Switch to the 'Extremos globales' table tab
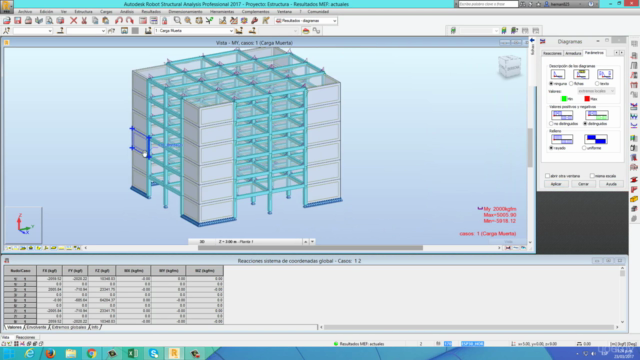This screenshot has width=640, height=360. click(x=69, y=327)
